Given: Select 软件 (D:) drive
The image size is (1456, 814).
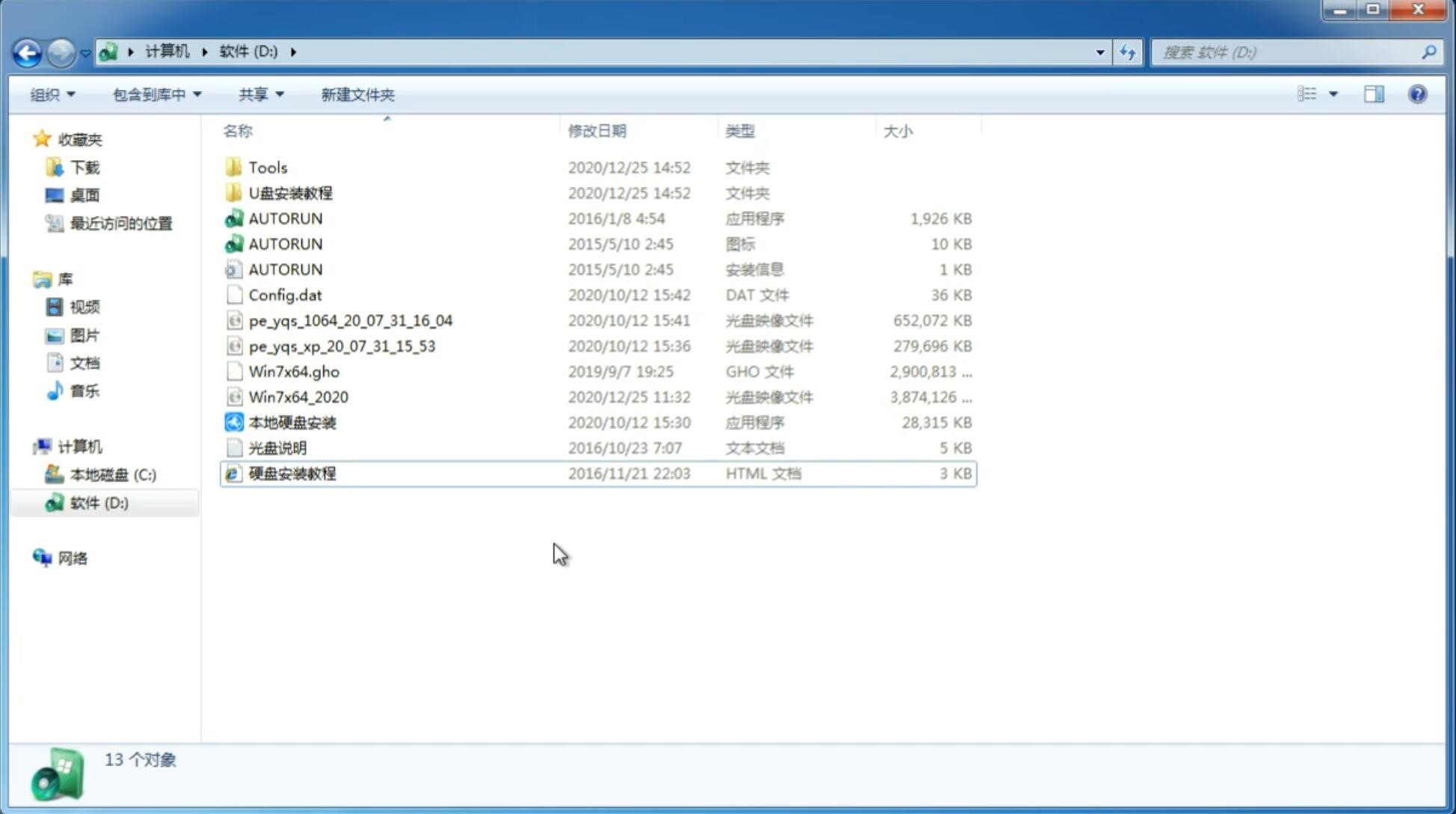Looking at the screenshot, I should [98, 502].
